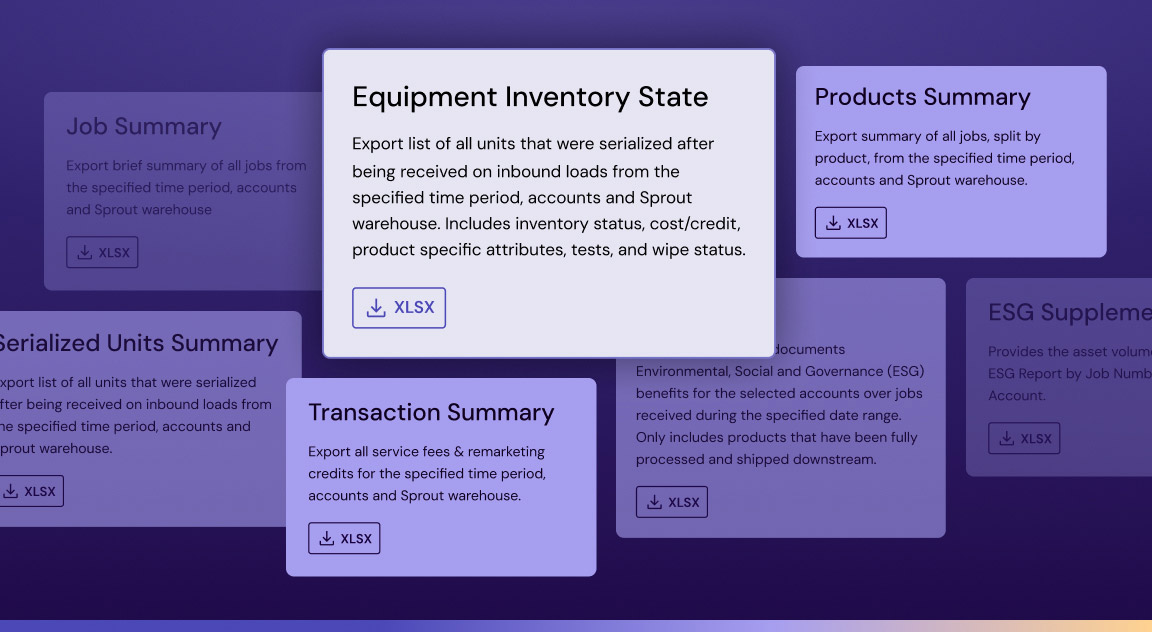
Task: Click the Job Summary download icon
Action: [84, 253]
